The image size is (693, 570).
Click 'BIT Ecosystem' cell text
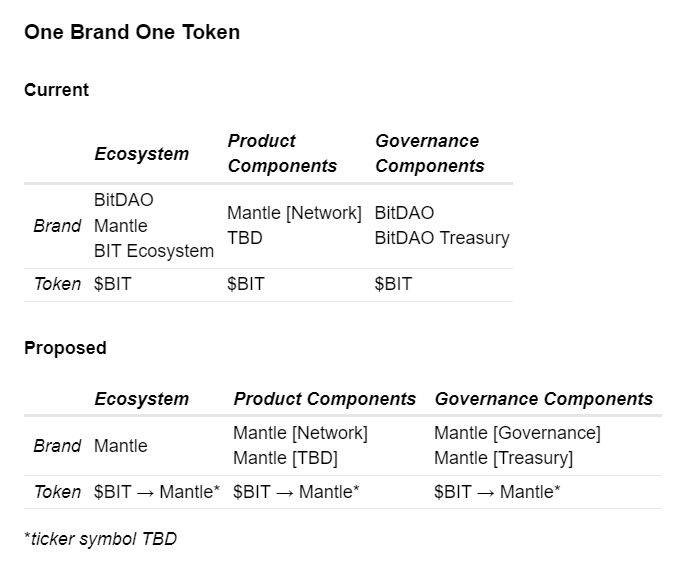(154, 251)
